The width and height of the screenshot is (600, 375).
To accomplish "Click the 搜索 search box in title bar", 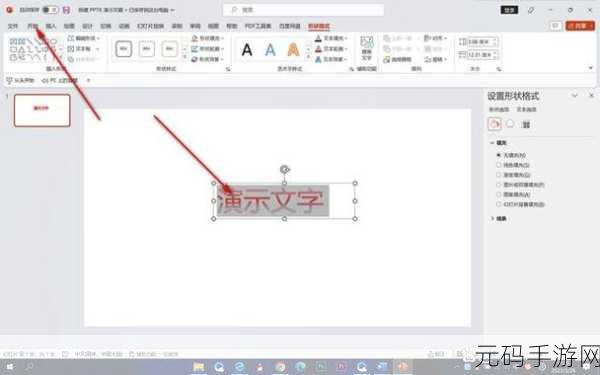I will (303, 10).
